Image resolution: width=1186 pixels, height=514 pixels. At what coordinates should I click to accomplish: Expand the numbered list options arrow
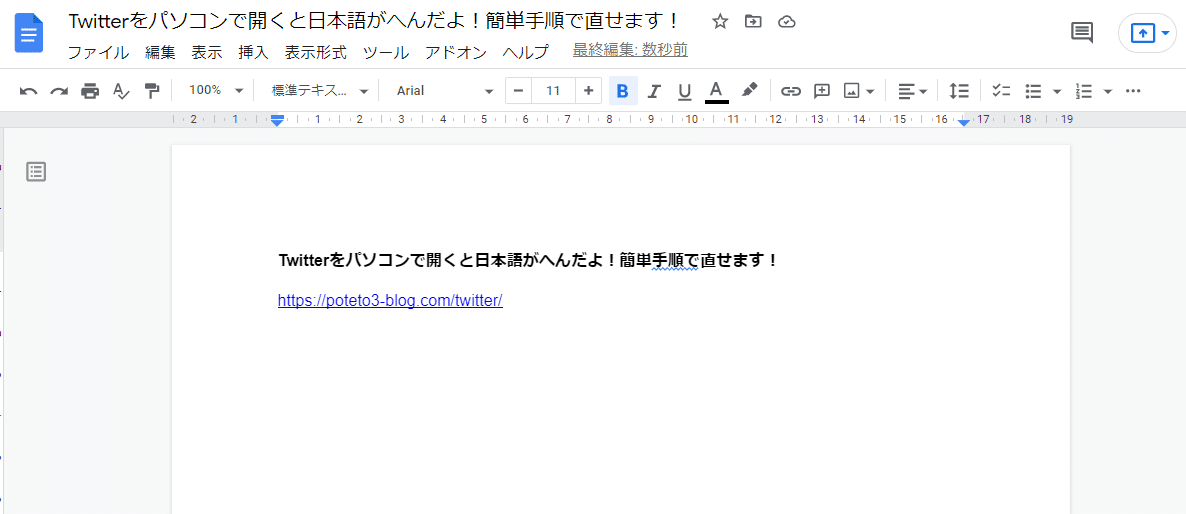tap(1108, 91)
